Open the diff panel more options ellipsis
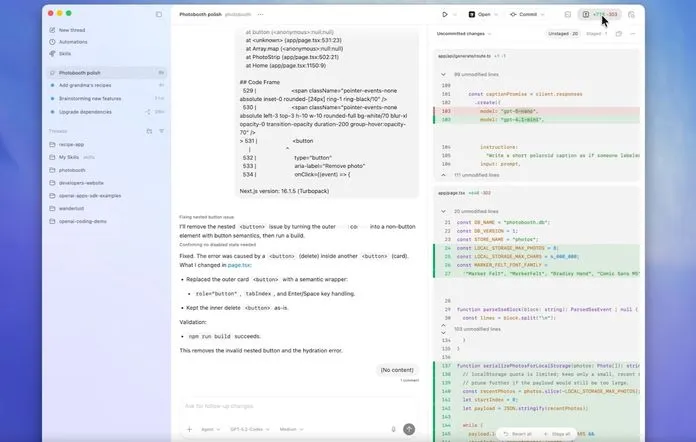Viewport: 696px width, 442px height. click(x=634, y=33)
